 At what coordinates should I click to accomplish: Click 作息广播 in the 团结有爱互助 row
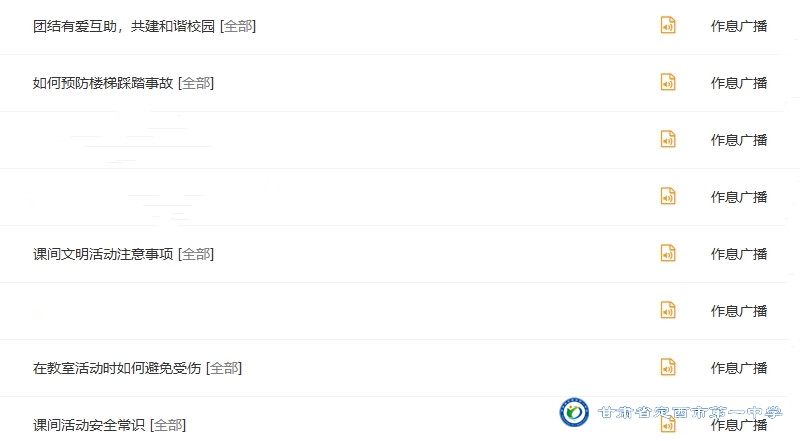[x=739, y=26]
